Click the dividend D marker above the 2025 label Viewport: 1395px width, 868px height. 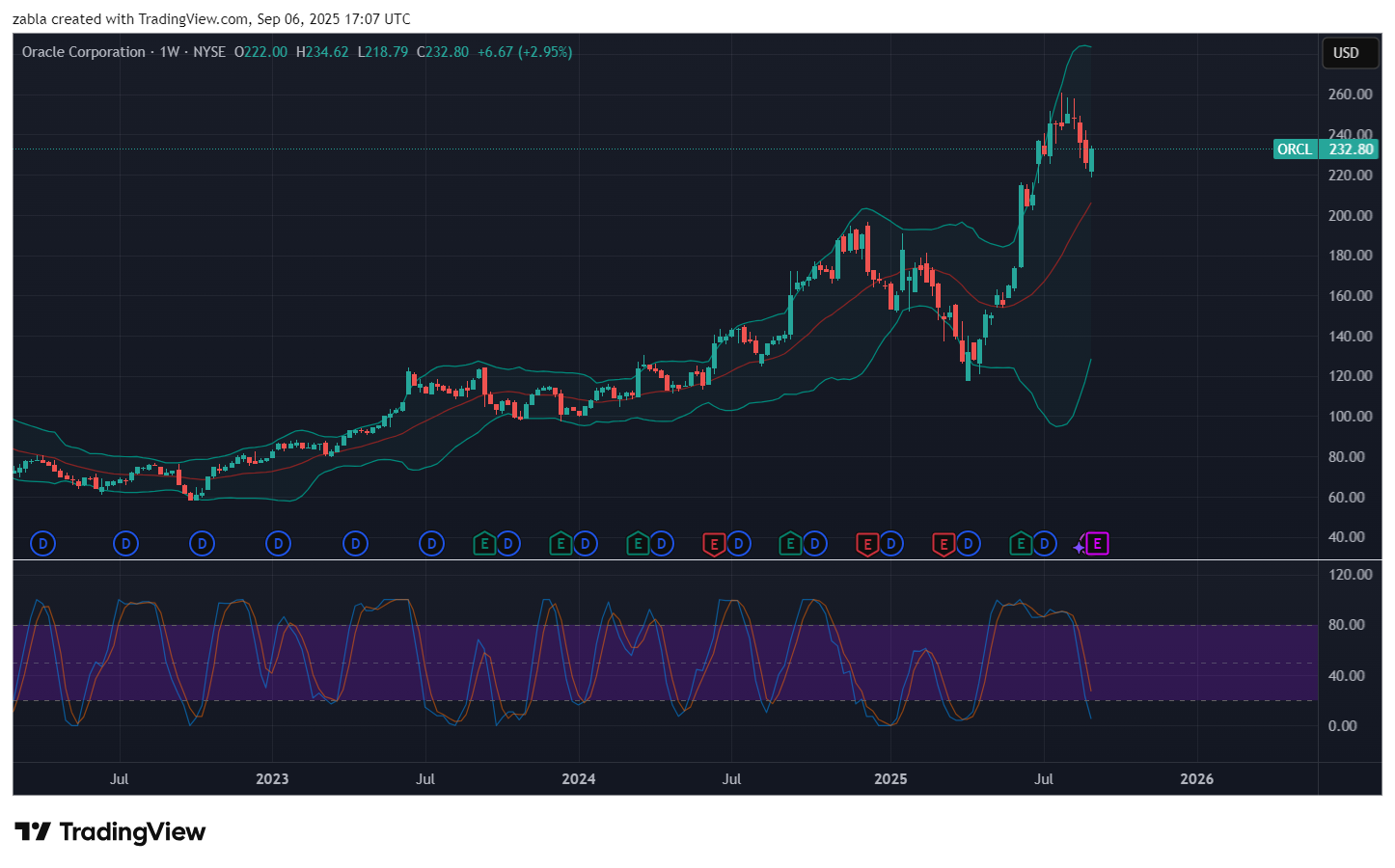pyautogui.click(x=890, y=544)
